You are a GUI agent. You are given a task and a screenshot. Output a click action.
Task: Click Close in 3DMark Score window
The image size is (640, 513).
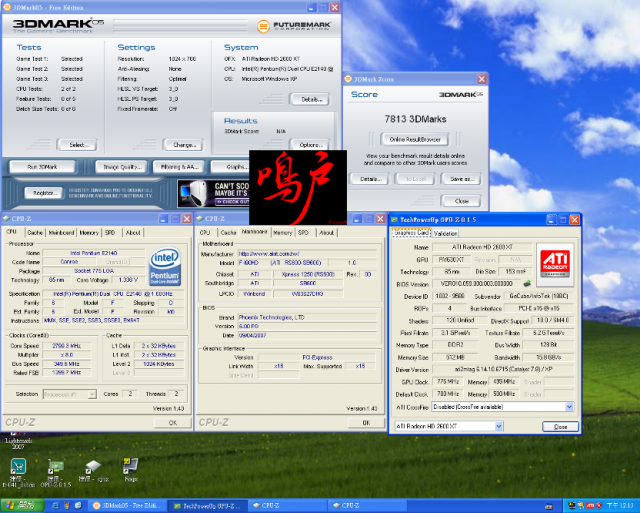point(460,201)
